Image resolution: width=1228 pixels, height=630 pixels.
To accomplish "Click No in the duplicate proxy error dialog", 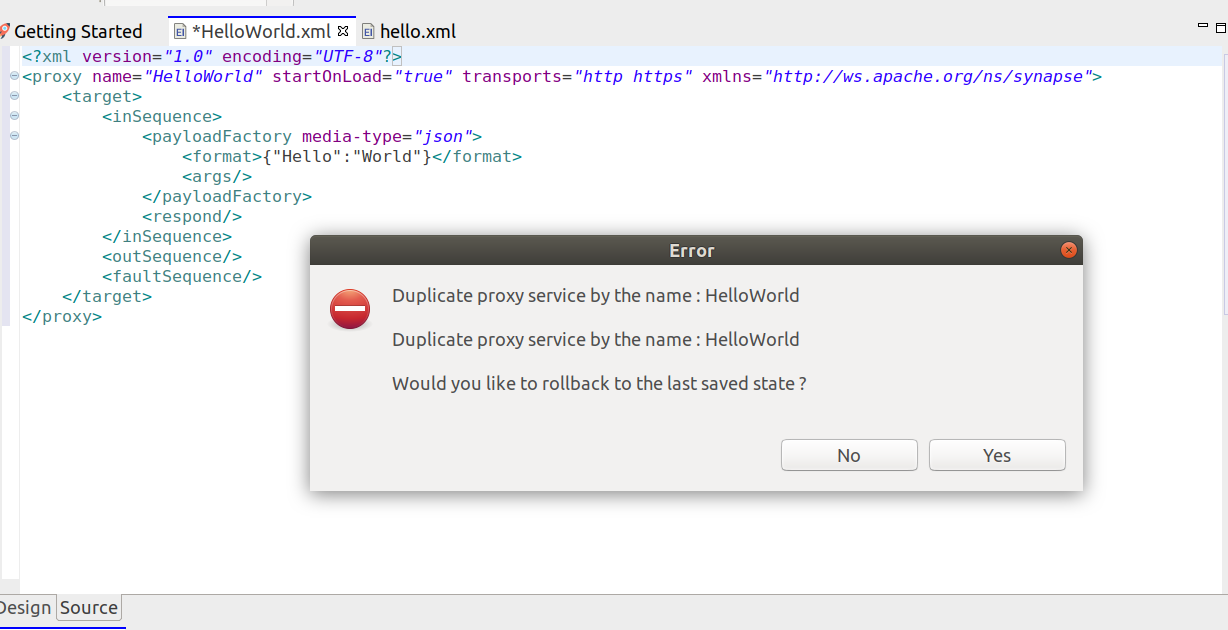I will [848, 455].
